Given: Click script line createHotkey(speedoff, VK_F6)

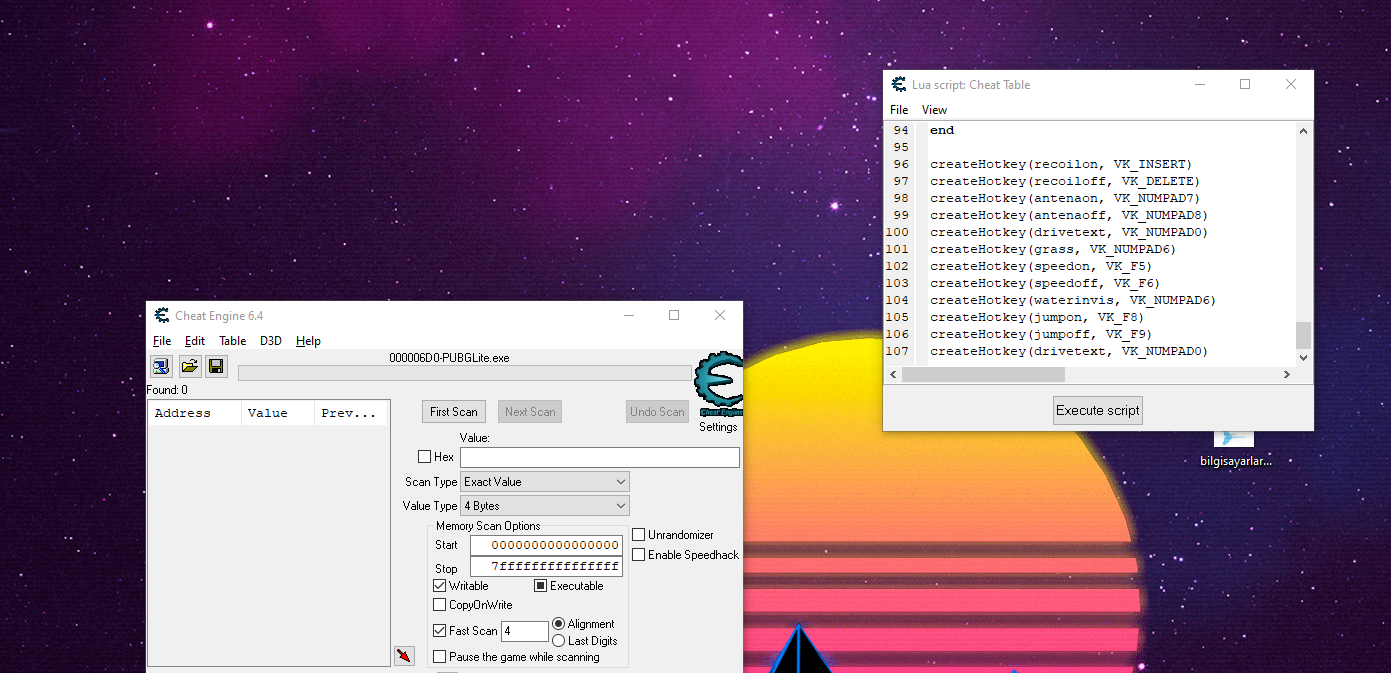Looking at the screenshot, I should coord(1045,283).
